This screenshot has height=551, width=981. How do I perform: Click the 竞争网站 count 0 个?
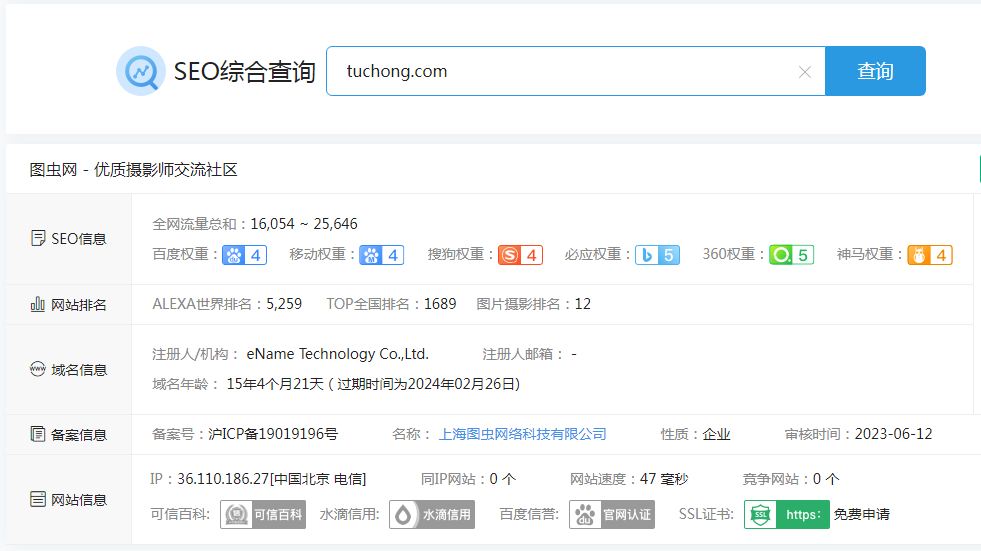point(826,479)
